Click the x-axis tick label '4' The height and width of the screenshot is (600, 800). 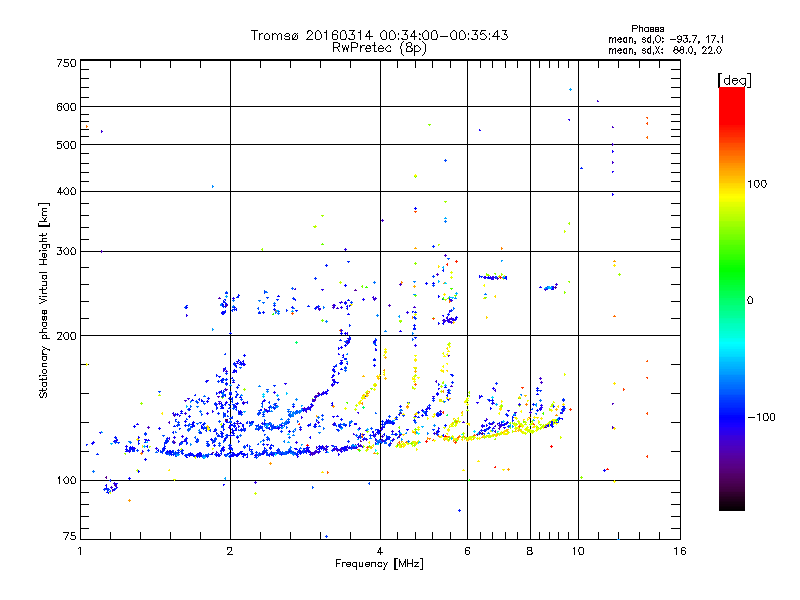tap(380, 551)
